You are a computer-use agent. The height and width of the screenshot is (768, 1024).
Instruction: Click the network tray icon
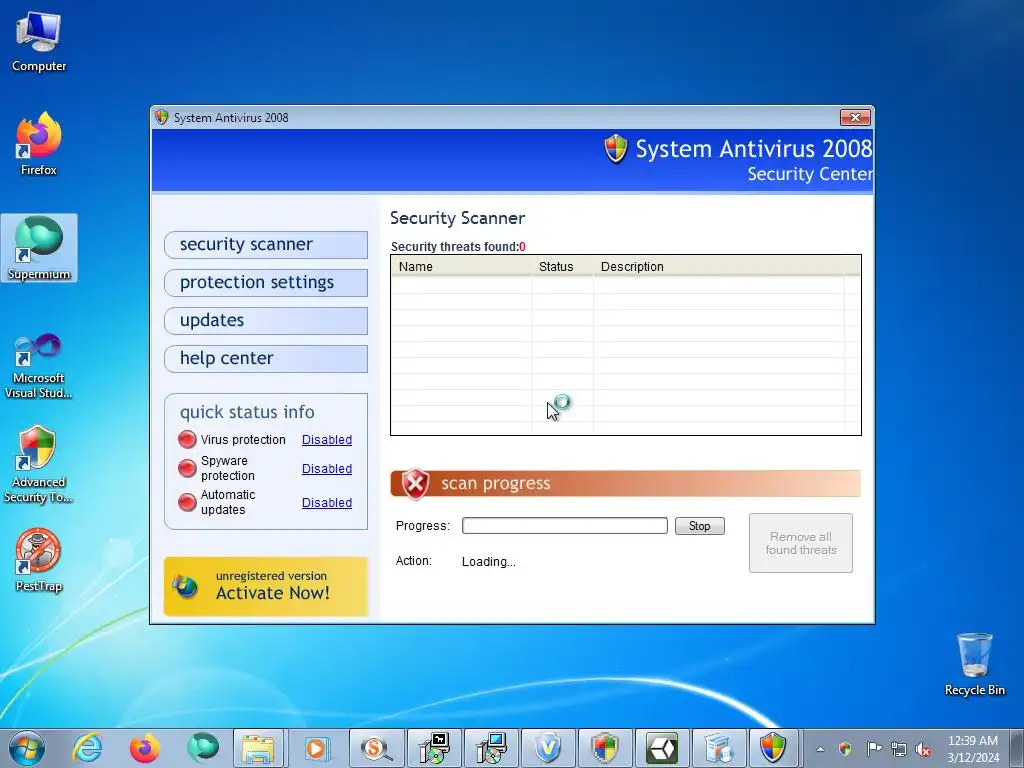pyautogui.click(x=899, y=749)
